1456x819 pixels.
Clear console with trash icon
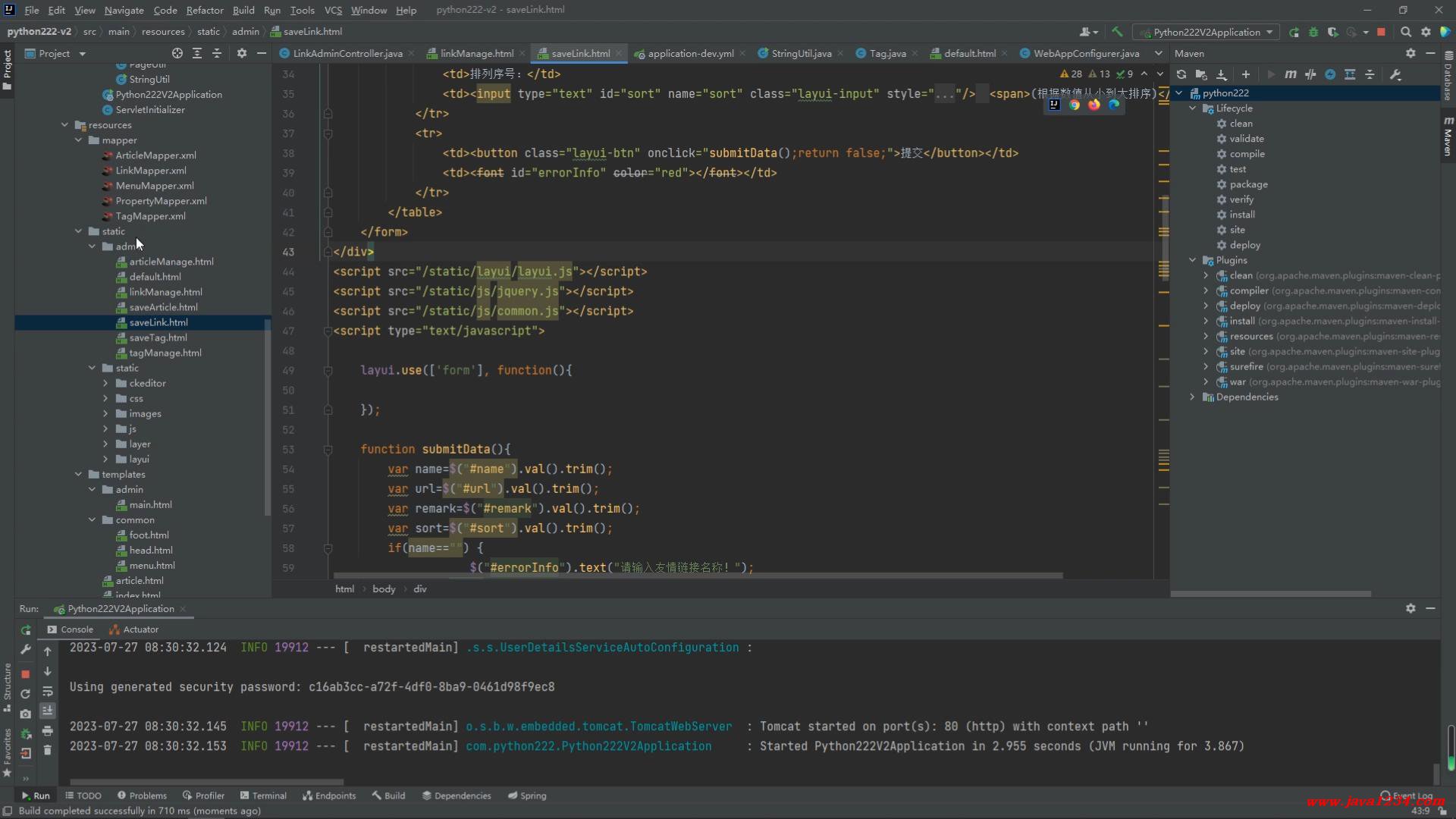[x=47, y=750]
